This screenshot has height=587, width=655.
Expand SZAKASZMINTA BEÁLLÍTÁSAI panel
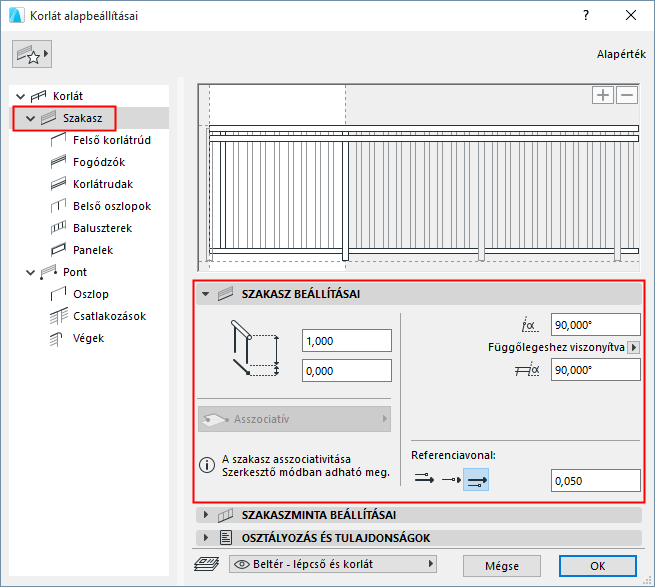click(205, 515)
